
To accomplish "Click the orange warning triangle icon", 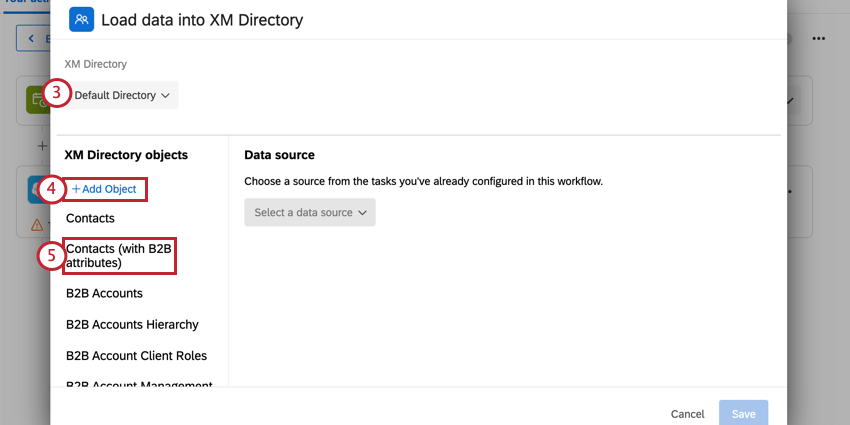I will (x=36, y=224).
